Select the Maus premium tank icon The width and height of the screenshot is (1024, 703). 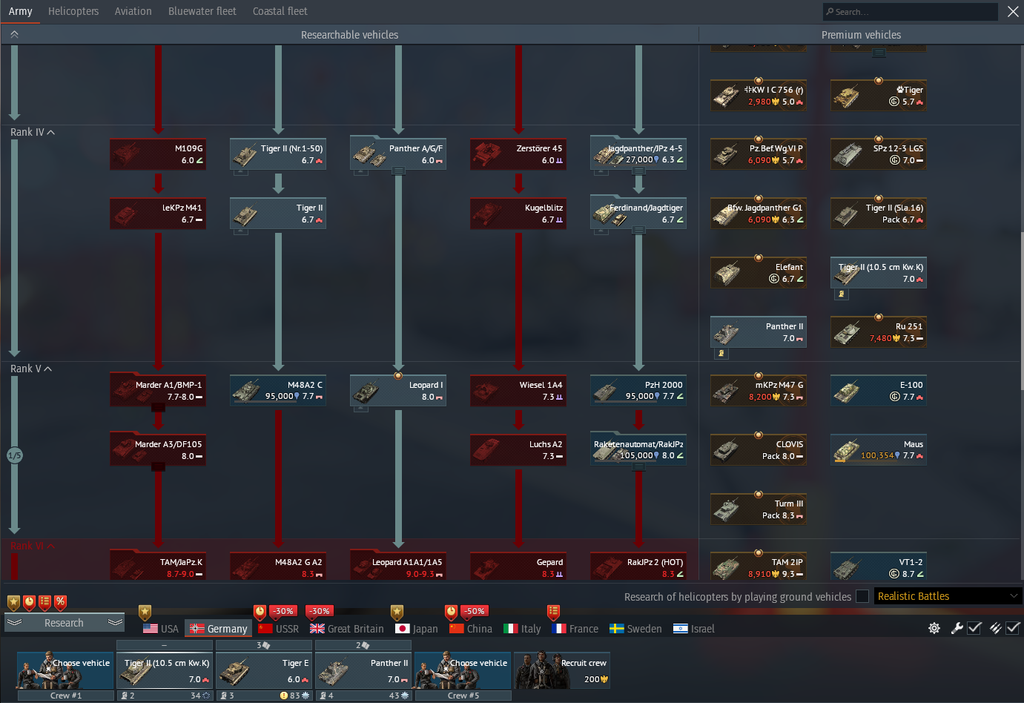click(x=878, y=450)
